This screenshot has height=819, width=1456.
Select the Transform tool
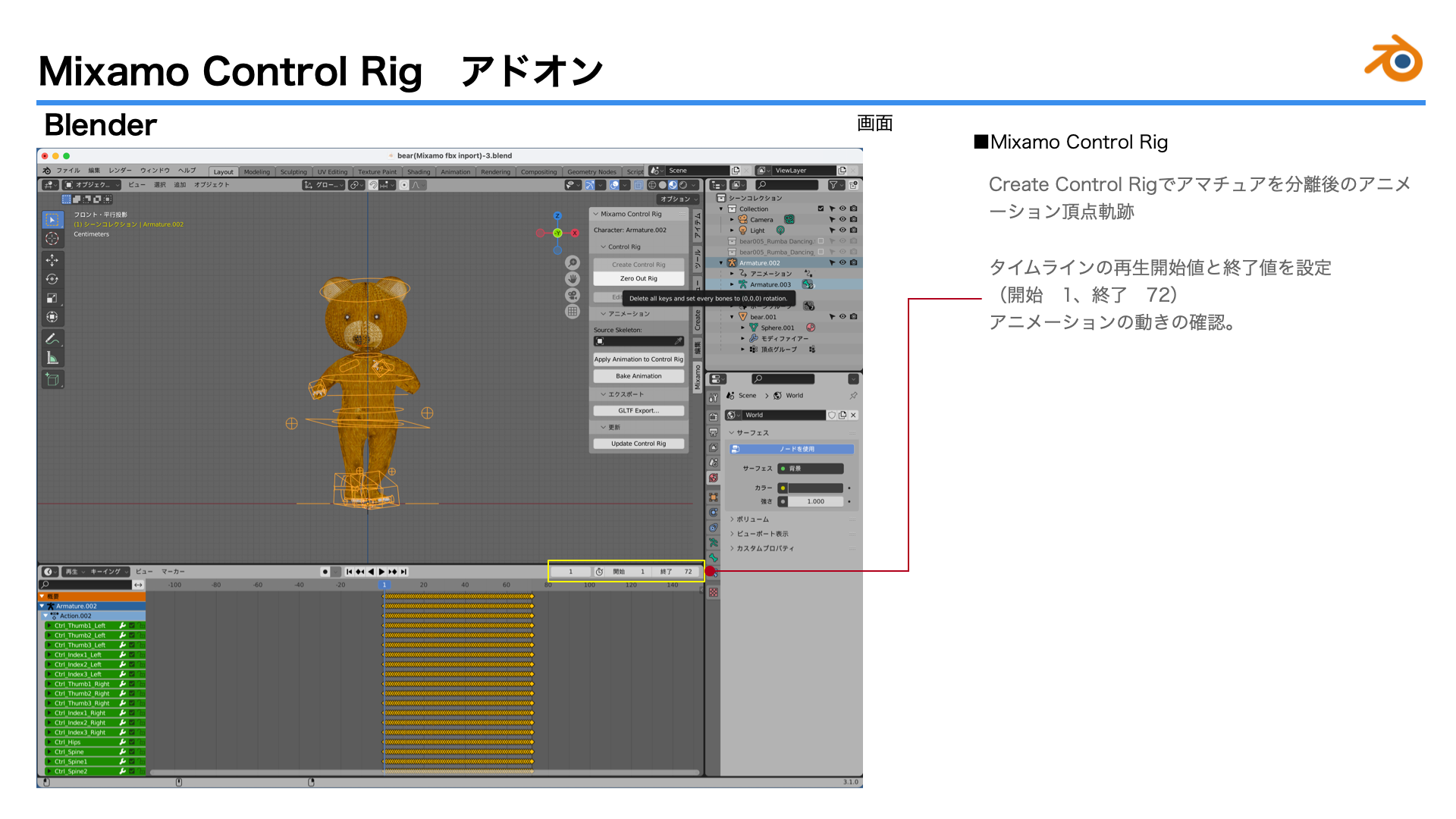coord(52,317)
